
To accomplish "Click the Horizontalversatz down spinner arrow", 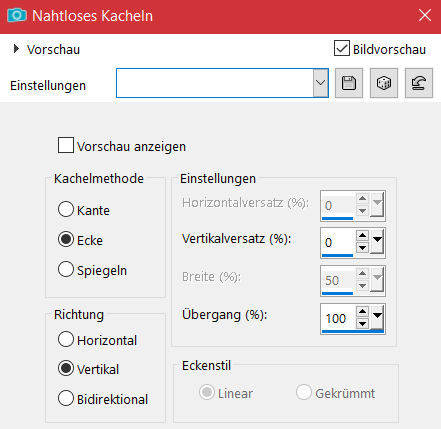I will pyautogui.click(x=362, y=211).
